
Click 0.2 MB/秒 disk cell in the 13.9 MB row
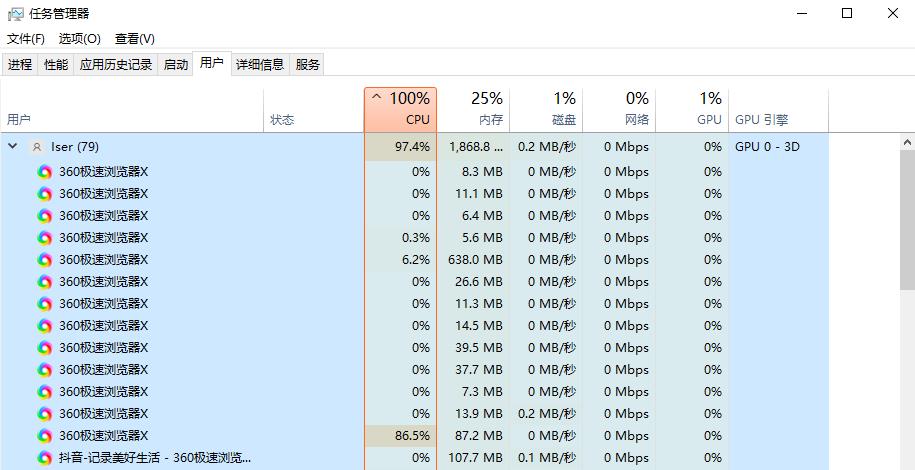tap(547, 414)
